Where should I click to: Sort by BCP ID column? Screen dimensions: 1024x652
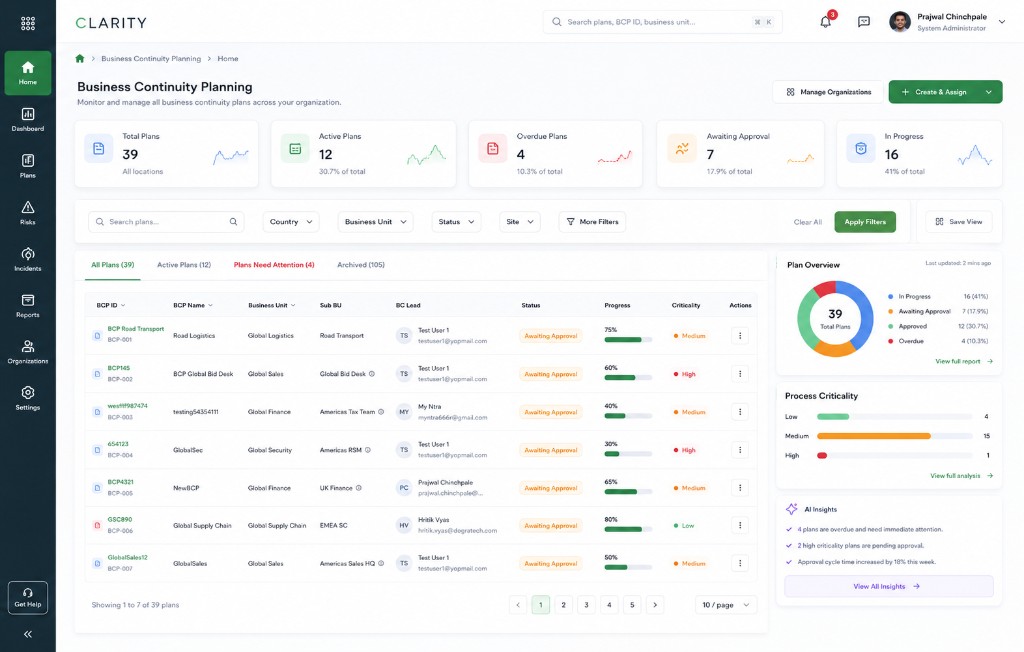[110, 305]
